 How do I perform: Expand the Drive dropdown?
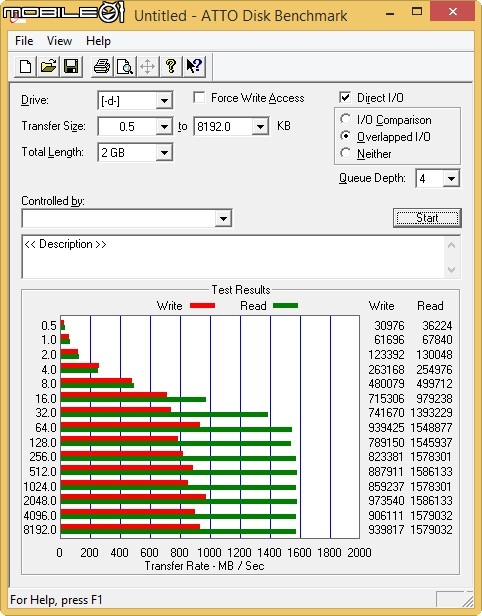pyautogui.click(x=164, y=101)
